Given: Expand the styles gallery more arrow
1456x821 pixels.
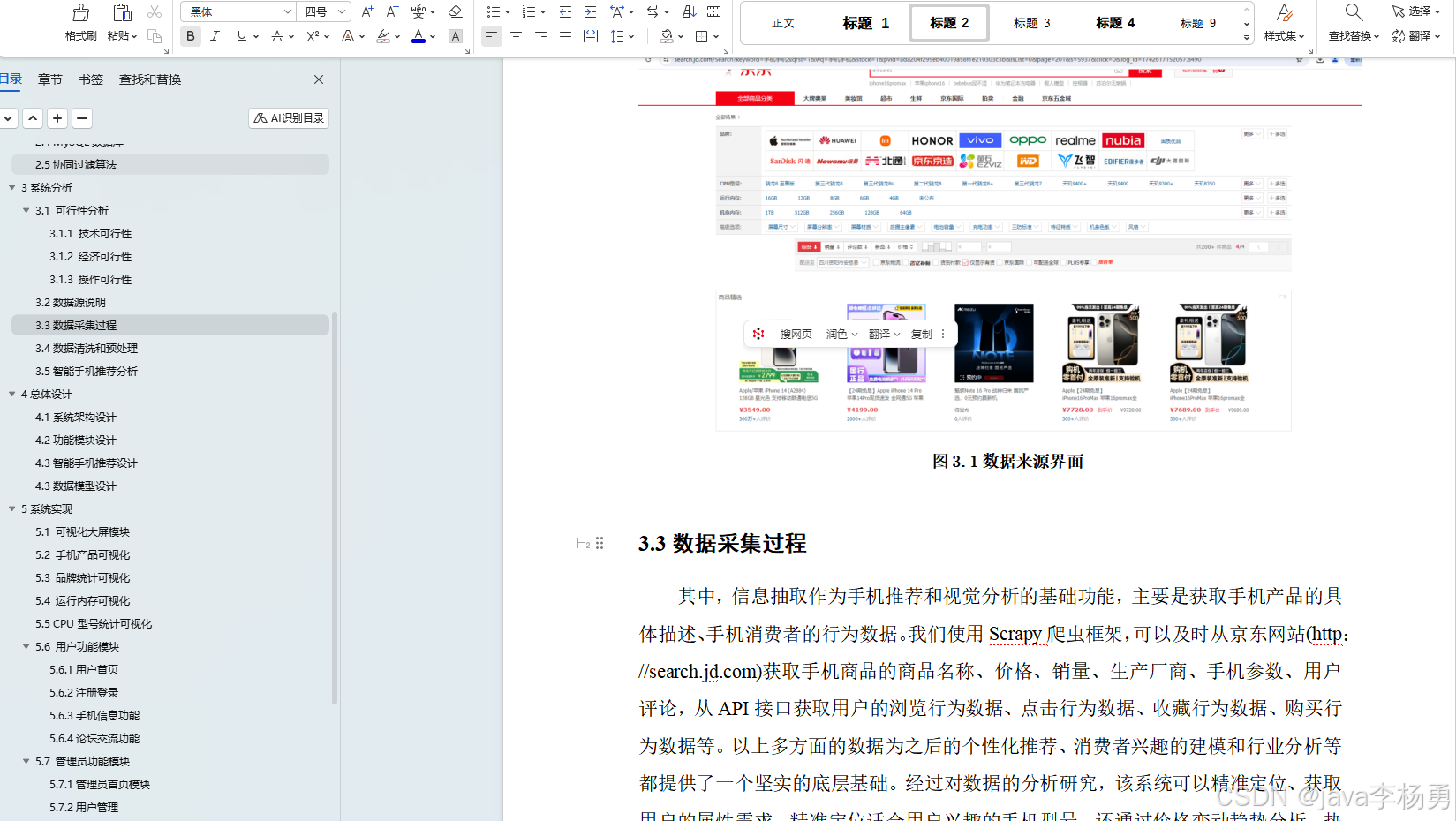Looking at the screenshot, I should [x=1247, y=38].
